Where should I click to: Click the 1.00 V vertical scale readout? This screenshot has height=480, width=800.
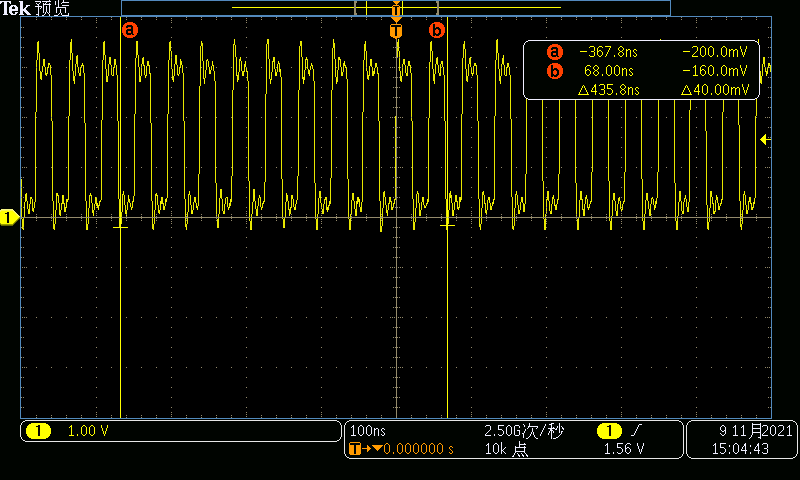click(x=88, y=431)
